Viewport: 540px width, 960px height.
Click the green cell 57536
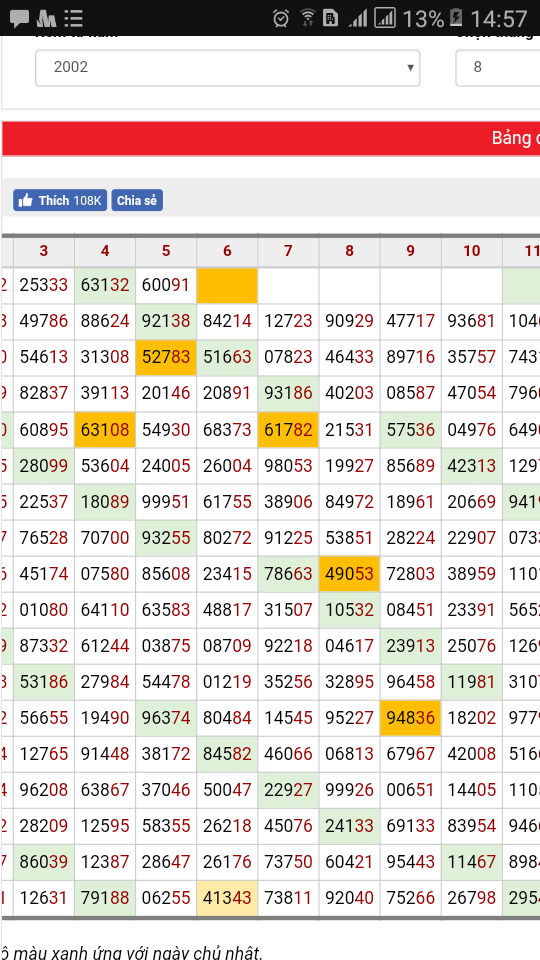411,429
